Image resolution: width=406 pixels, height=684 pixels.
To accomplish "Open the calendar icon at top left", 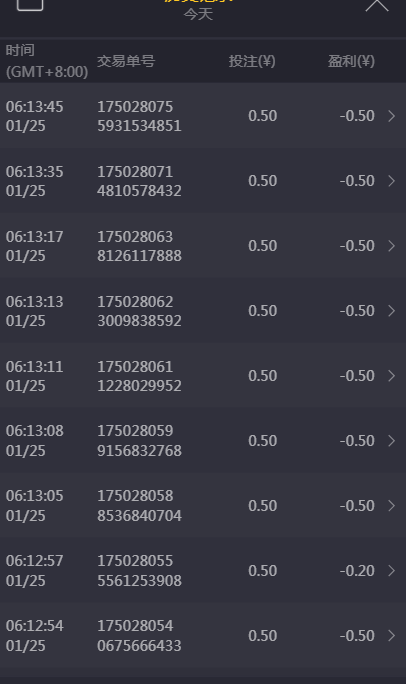I will [30, 3].
